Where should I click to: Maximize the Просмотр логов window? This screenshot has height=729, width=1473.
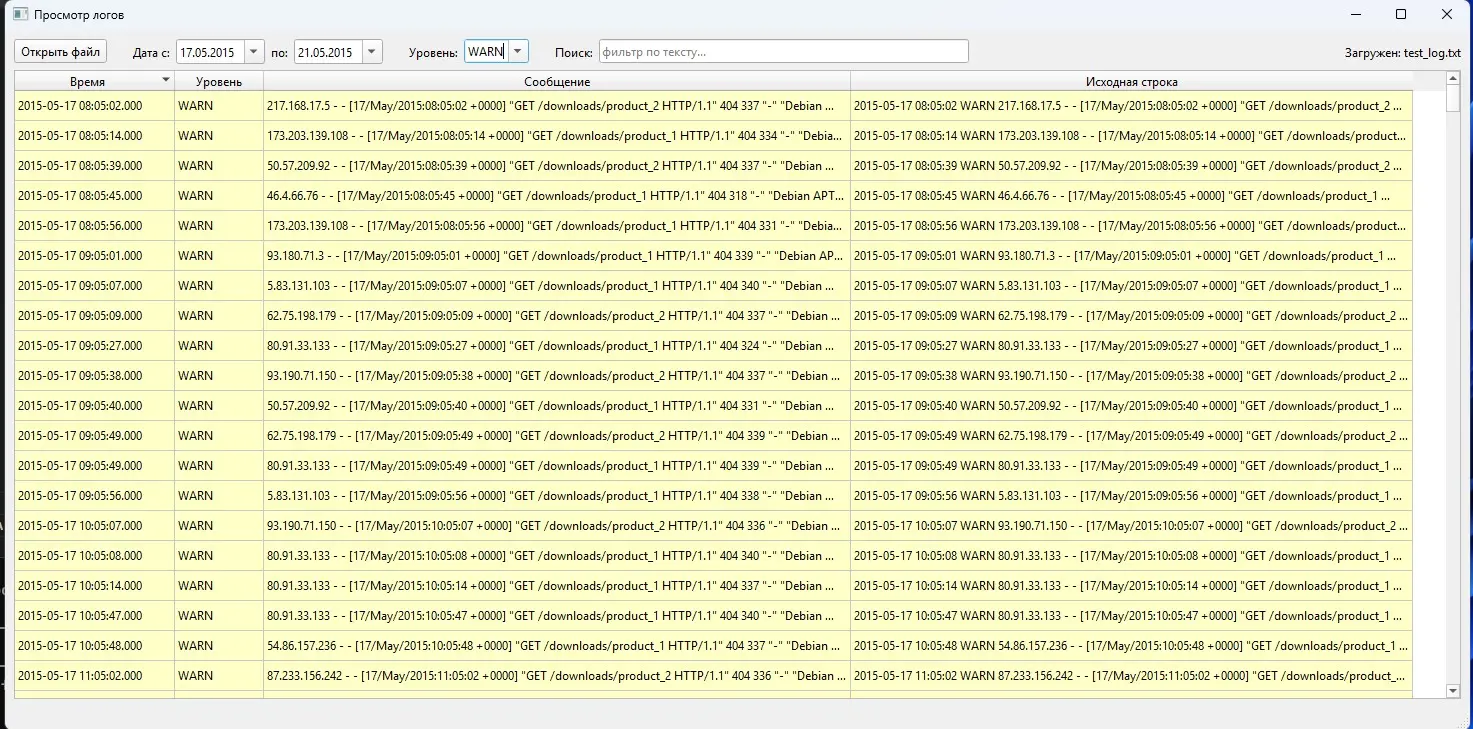point(1401,15)
